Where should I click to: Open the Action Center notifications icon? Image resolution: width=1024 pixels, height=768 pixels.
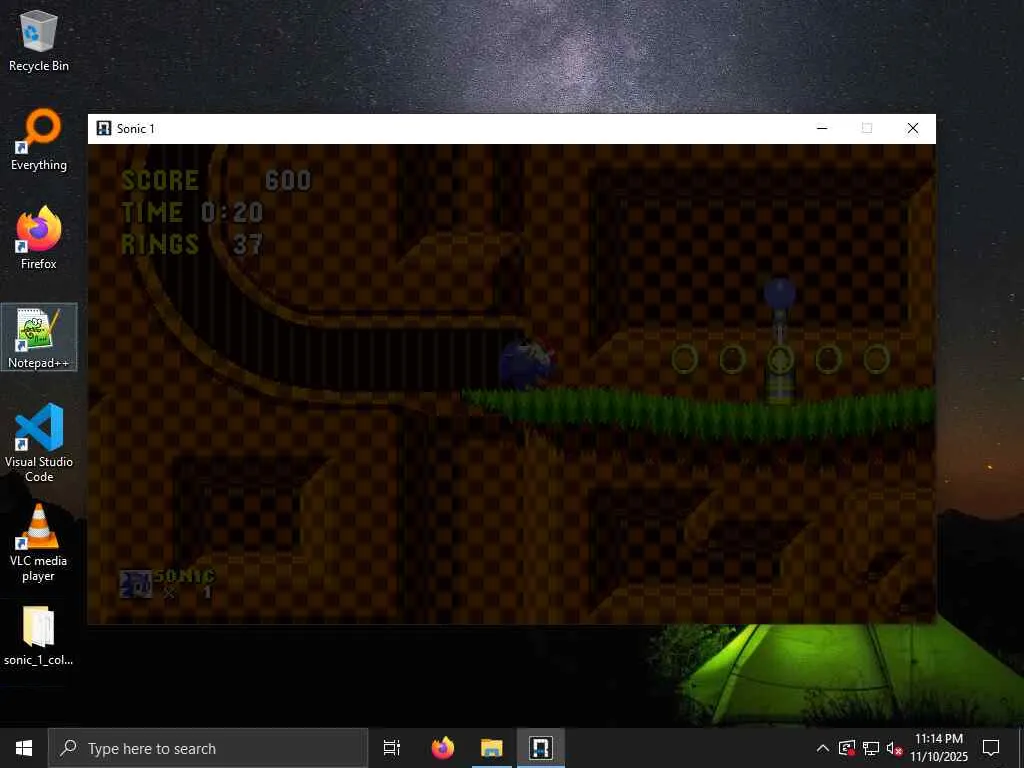[991, 748]
